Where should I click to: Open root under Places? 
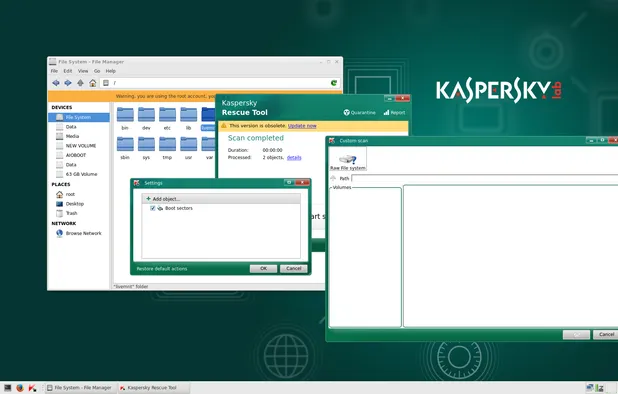[x=79, y=194]
